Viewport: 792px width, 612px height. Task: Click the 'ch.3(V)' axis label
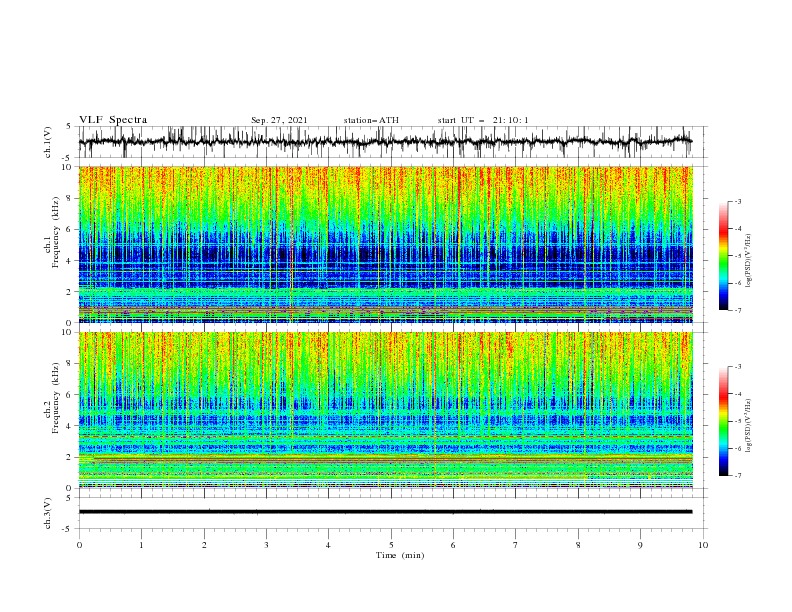click(x=48, y=513)
